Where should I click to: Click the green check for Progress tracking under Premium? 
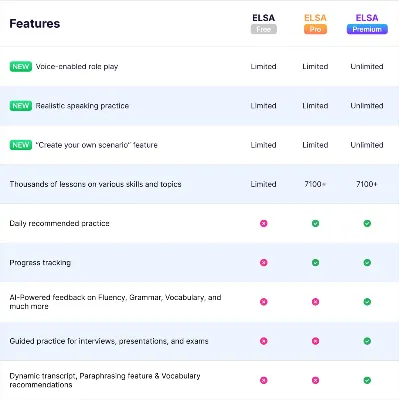367,263
